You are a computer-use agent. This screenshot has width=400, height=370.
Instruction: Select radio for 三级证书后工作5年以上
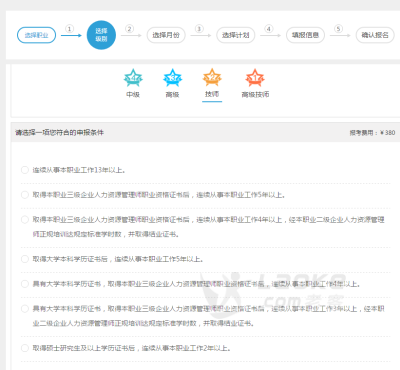point(25,195)
